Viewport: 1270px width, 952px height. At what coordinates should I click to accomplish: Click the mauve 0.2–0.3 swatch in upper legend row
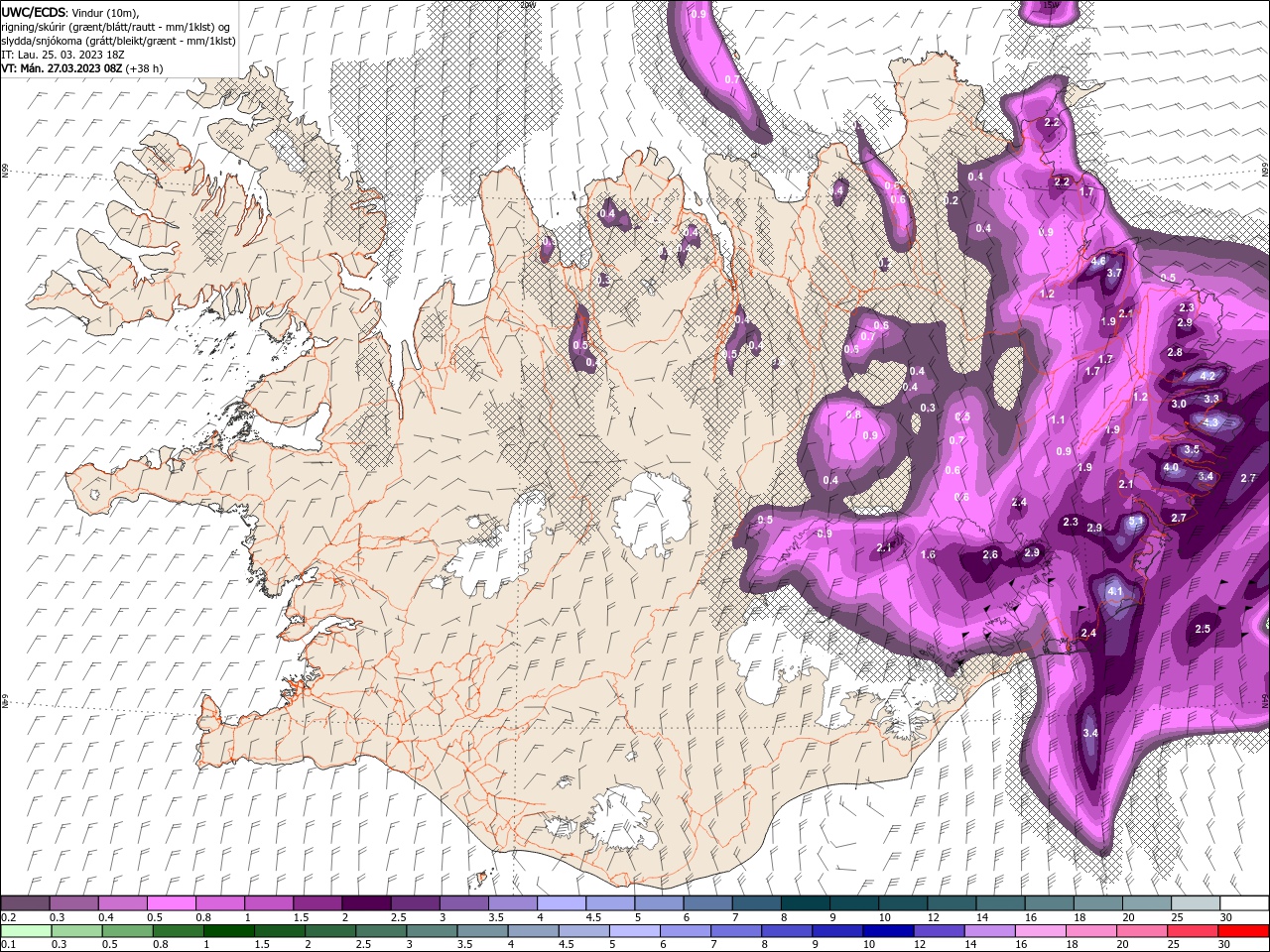point(25,903)
